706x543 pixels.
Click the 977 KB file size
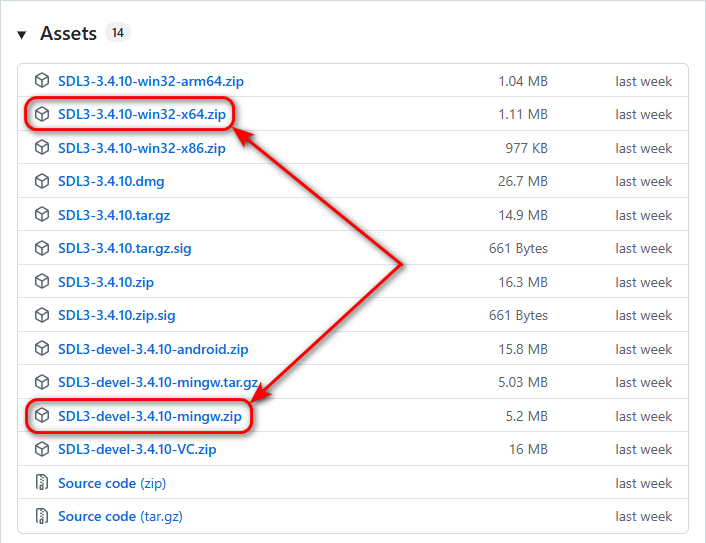click(526, 148)
